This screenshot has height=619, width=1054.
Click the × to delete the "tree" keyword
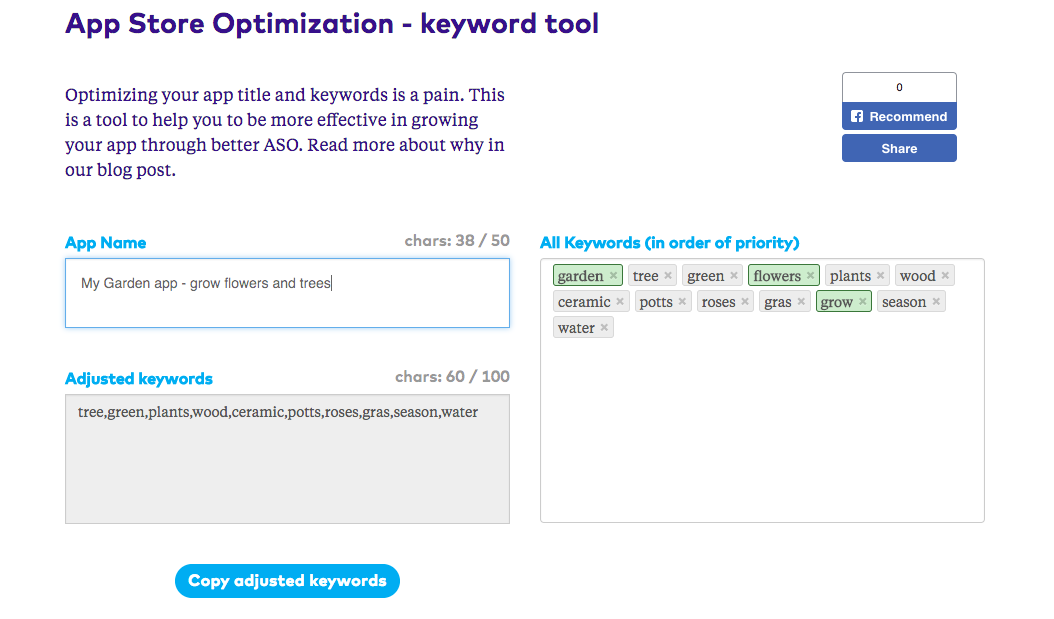[667, 276]
